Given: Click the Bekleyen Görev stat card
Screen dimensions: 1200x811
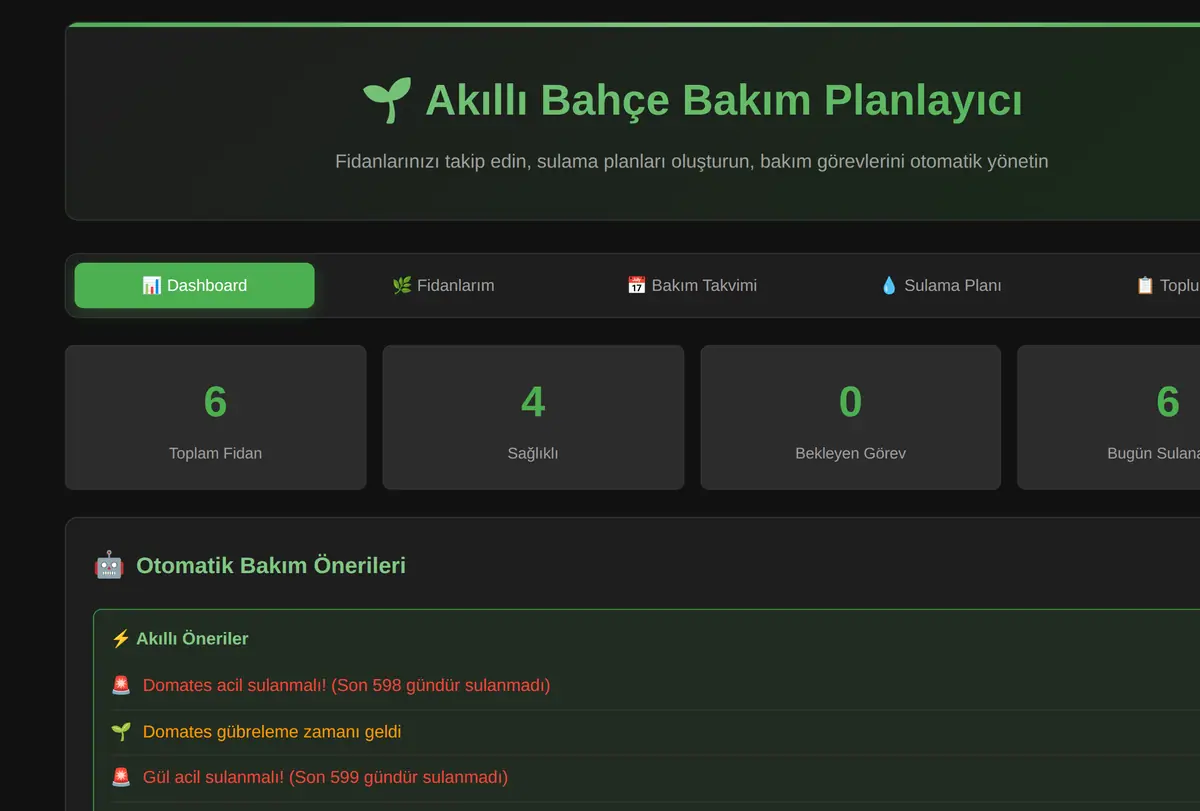Looking at the screenshot, I should click(850, 417).
